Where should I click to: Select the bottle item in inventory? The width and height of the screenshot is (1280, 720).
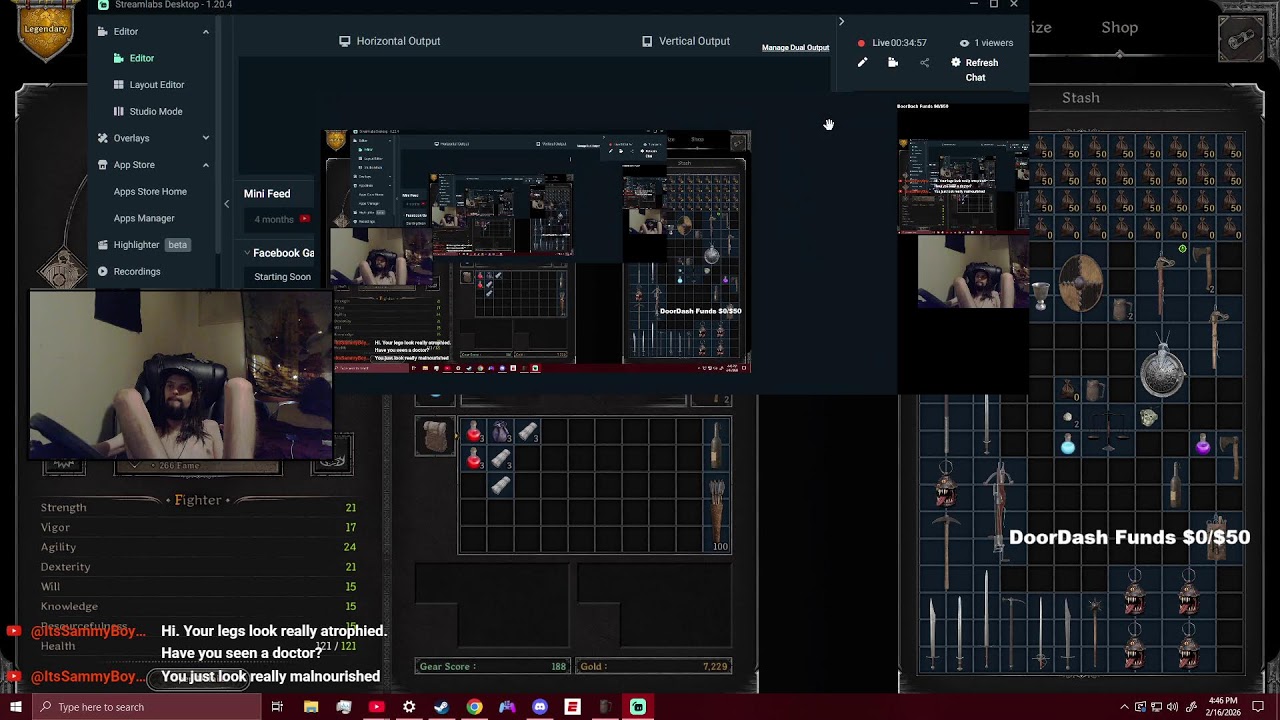[x=716, y=445]
